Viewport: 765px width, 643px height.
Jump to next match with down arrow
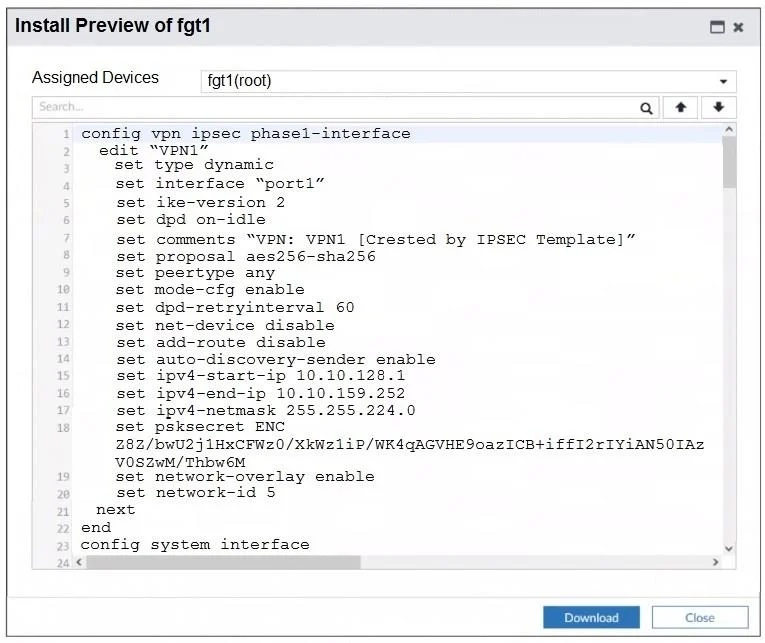click(719, 107)
